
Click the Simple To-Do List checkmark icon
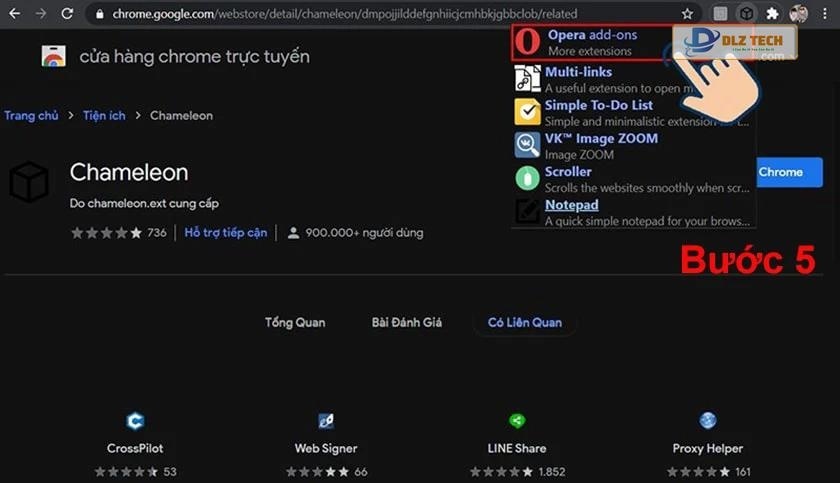(x=528, y=111)
